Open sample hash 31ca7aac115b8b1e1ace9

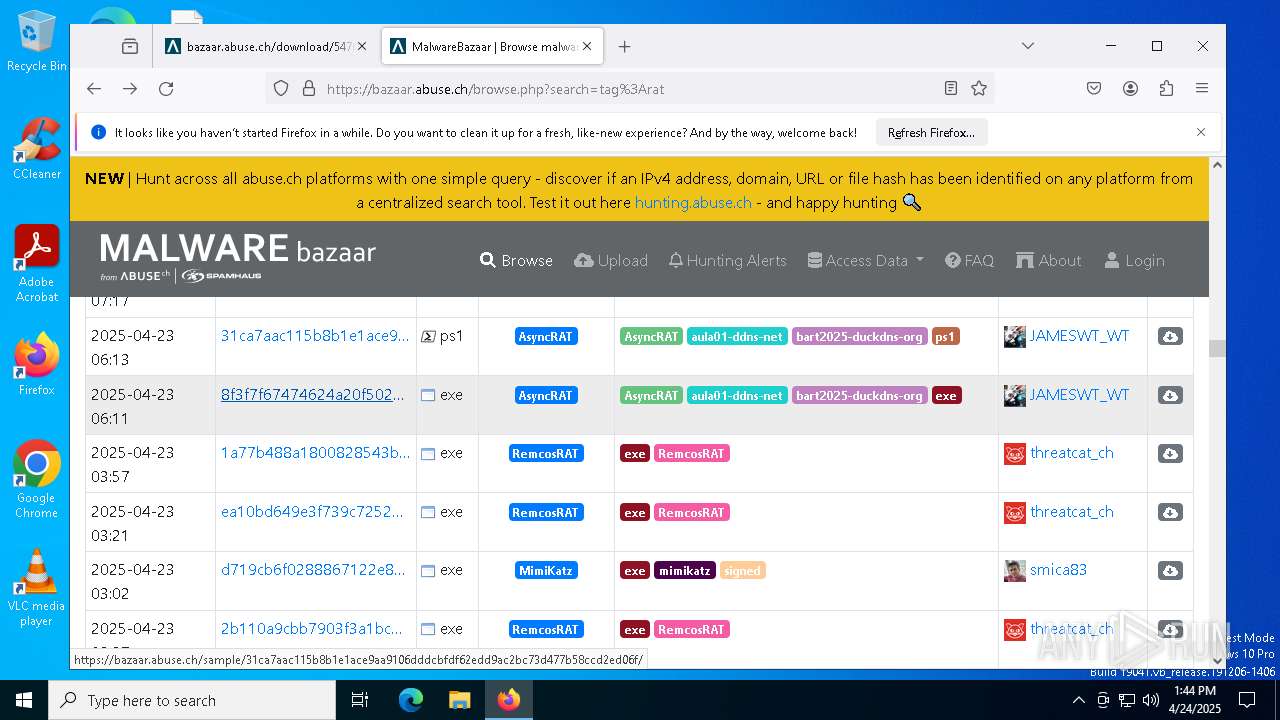click(x=315, y=336)
